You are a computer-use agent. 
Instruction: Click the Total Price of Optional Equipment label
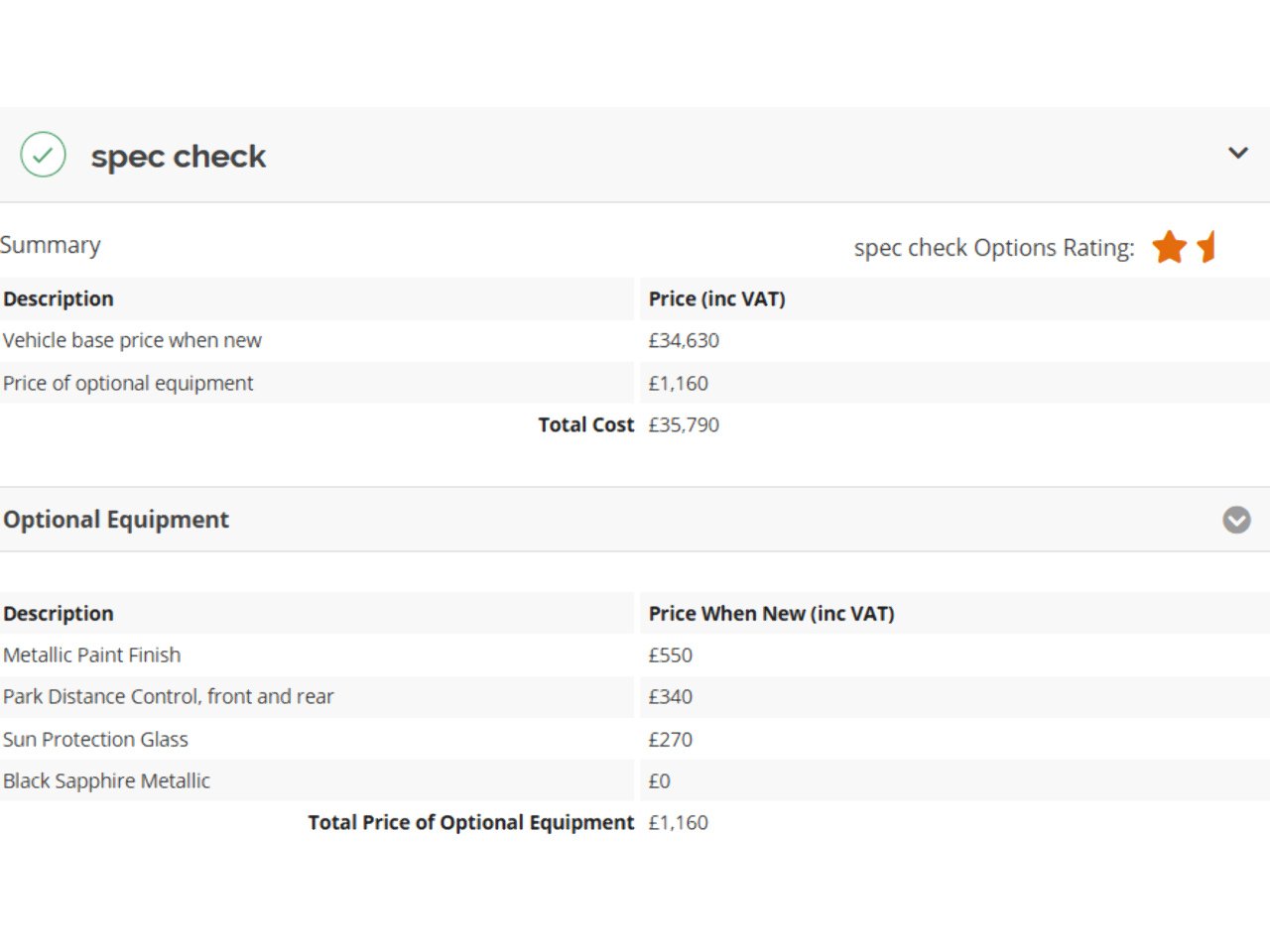[x=470, y=822]
